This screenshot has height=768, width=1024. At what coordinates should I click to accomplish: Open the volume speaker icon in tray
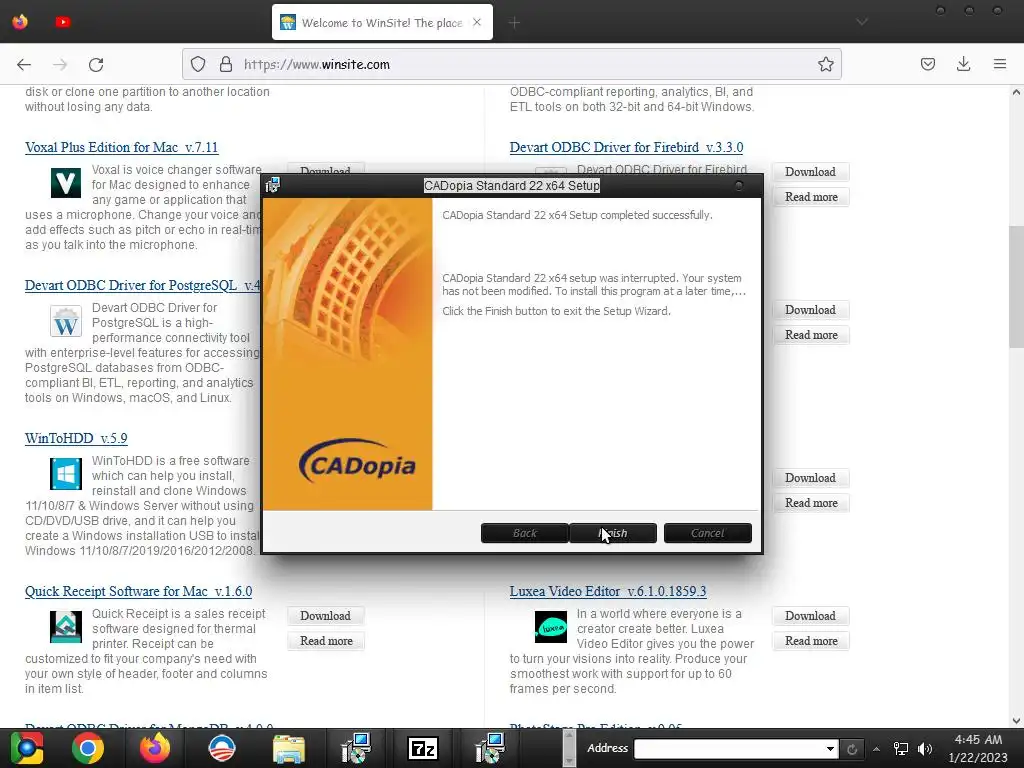(x=925, y=749)
